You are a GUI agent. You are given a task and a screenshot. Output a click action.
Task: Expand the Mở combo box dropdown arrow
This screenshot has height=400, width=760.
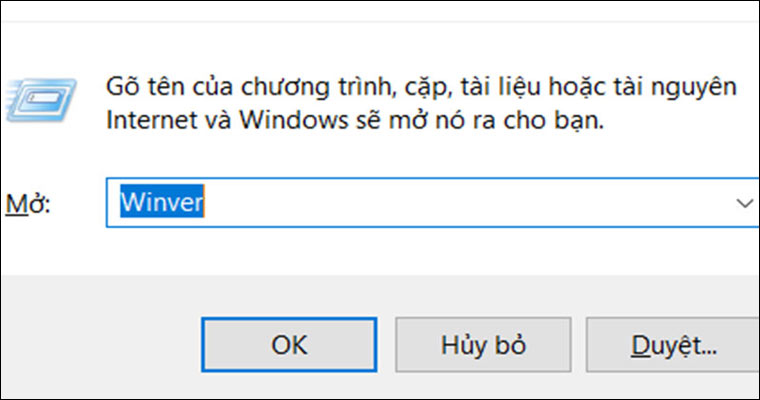[x=744, y=203]
